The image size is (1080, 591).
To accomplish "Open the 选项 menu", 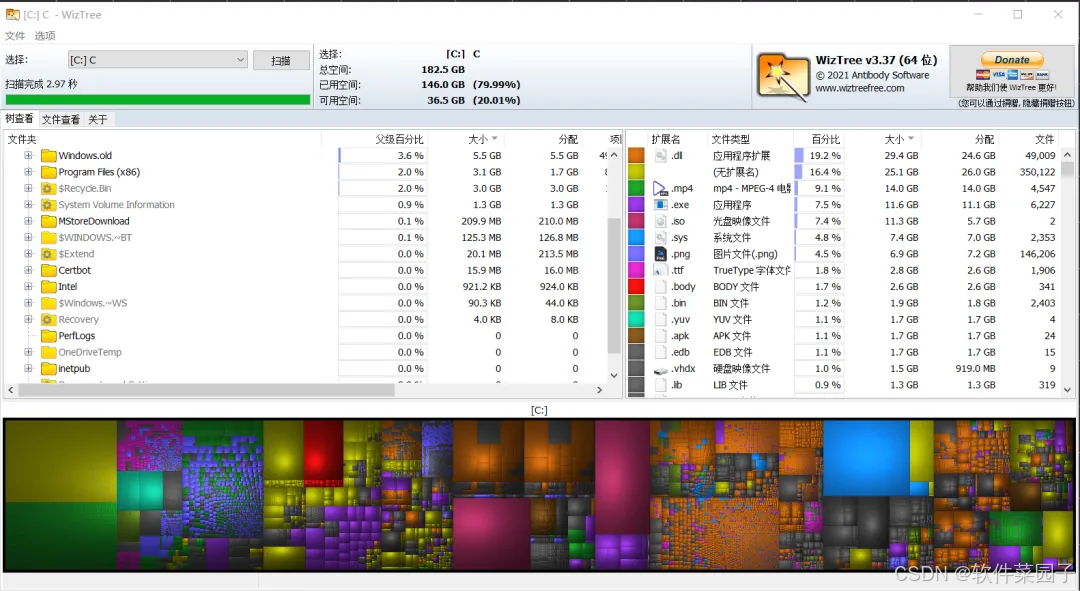I will [x=45, y=36].
